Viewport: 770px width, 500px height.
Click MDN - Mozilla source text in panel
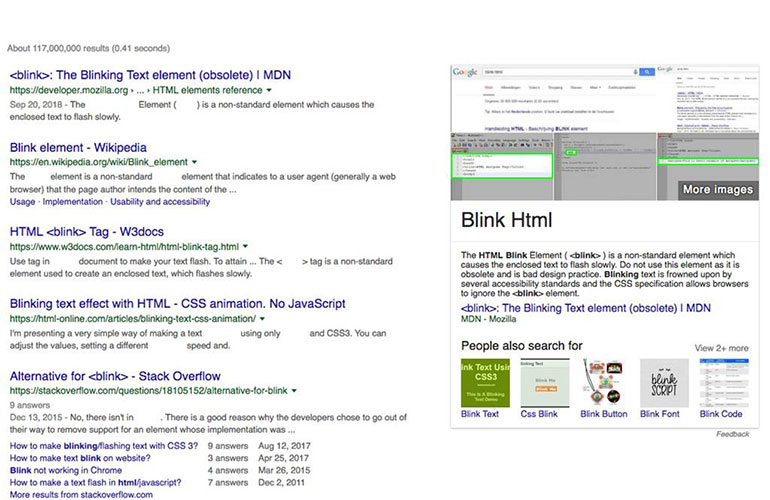tap(489, 319)
